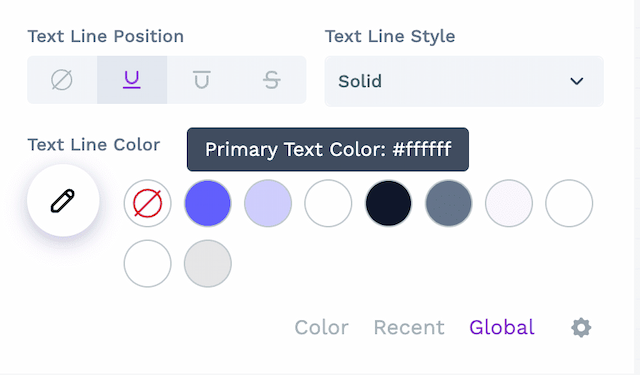Screen dimensions: 640x375
Task: Choose the overline text line position
Action: (x=202, y=80)
